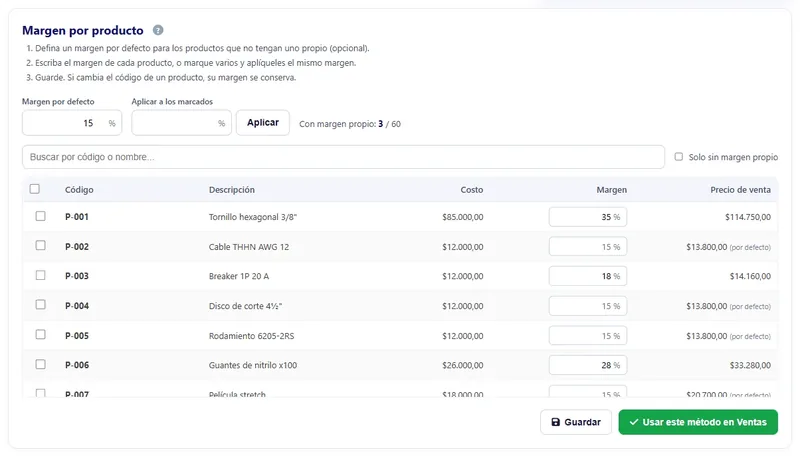The image size is (800, 456).
Task: Select the checkbox of row P-003
Action: point(40,275)
